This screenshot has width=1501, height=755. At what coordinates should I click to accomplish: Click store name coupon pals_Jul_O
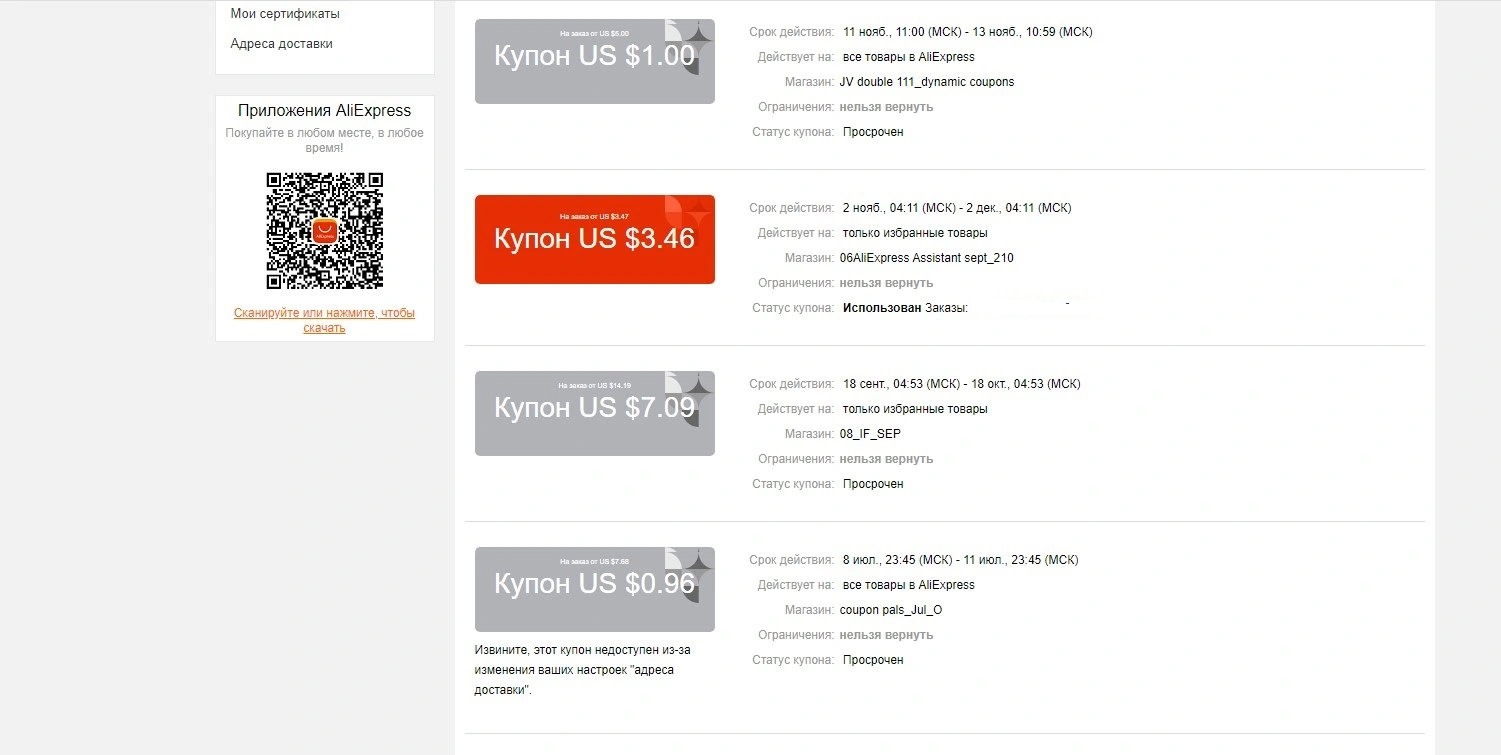point(891,610)
